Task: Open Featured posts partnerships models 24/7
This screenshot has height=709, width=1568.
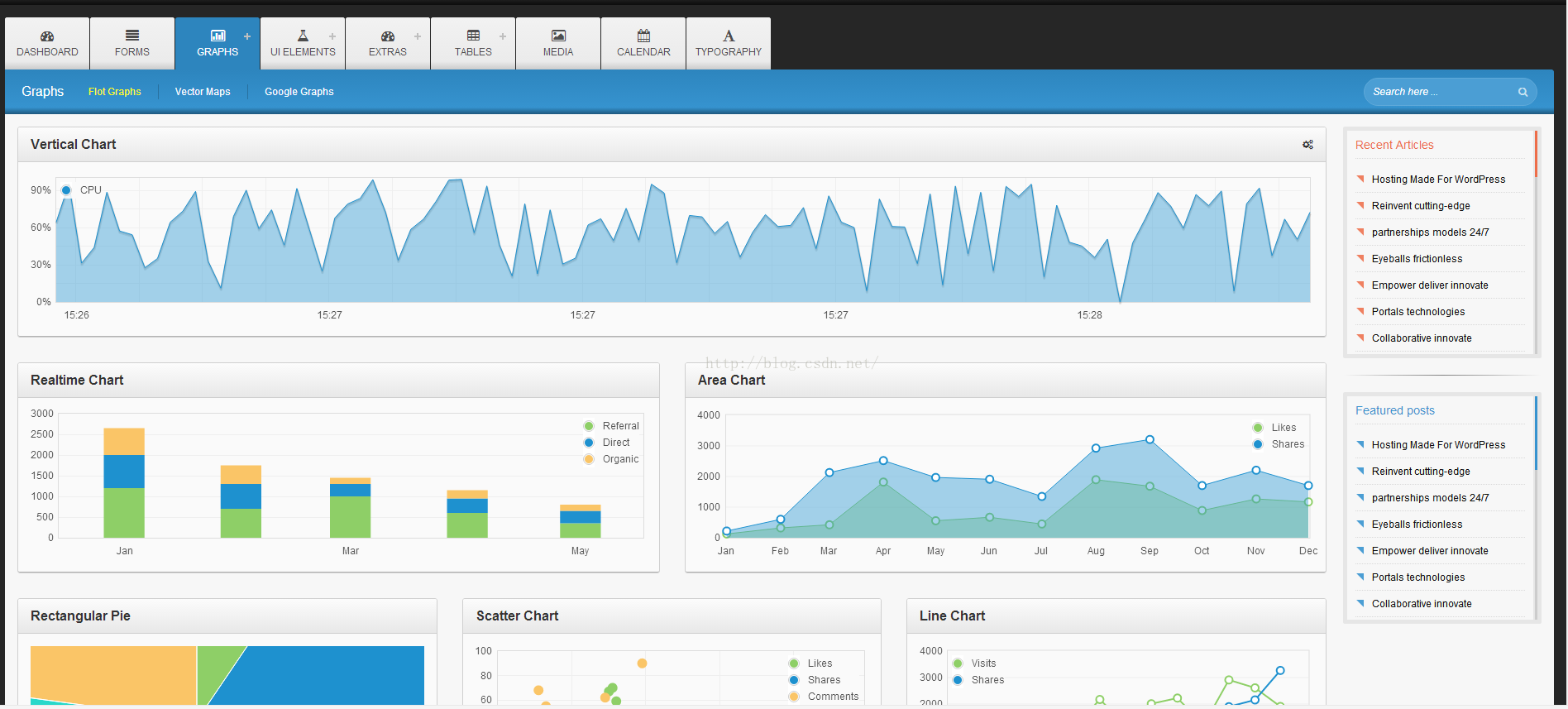Action: [1430, 498]
